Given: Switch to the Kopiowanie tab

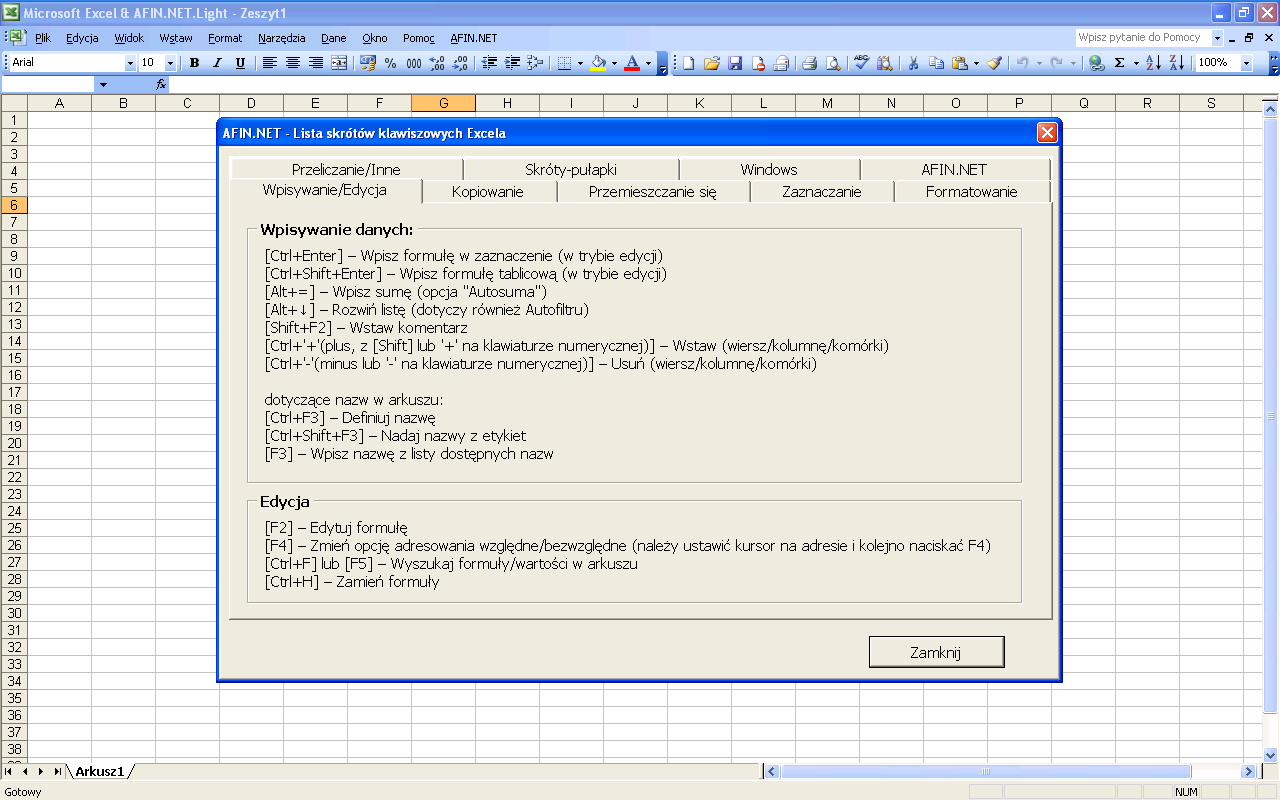Looking at the screenshot, I should coord(488,192).
